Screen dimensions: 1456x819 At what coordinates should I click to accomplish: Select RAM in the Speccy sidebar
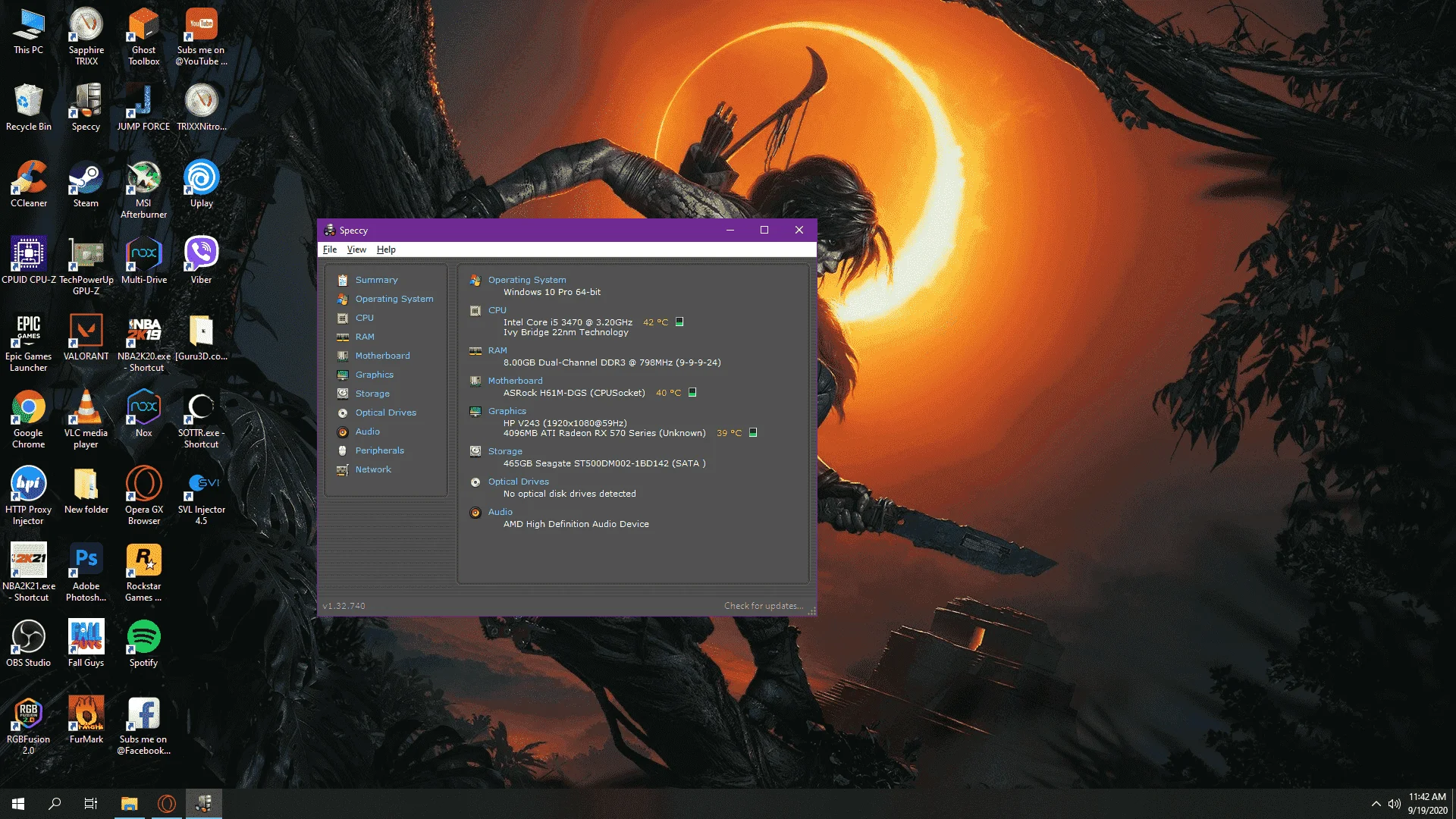coord(365,337)
